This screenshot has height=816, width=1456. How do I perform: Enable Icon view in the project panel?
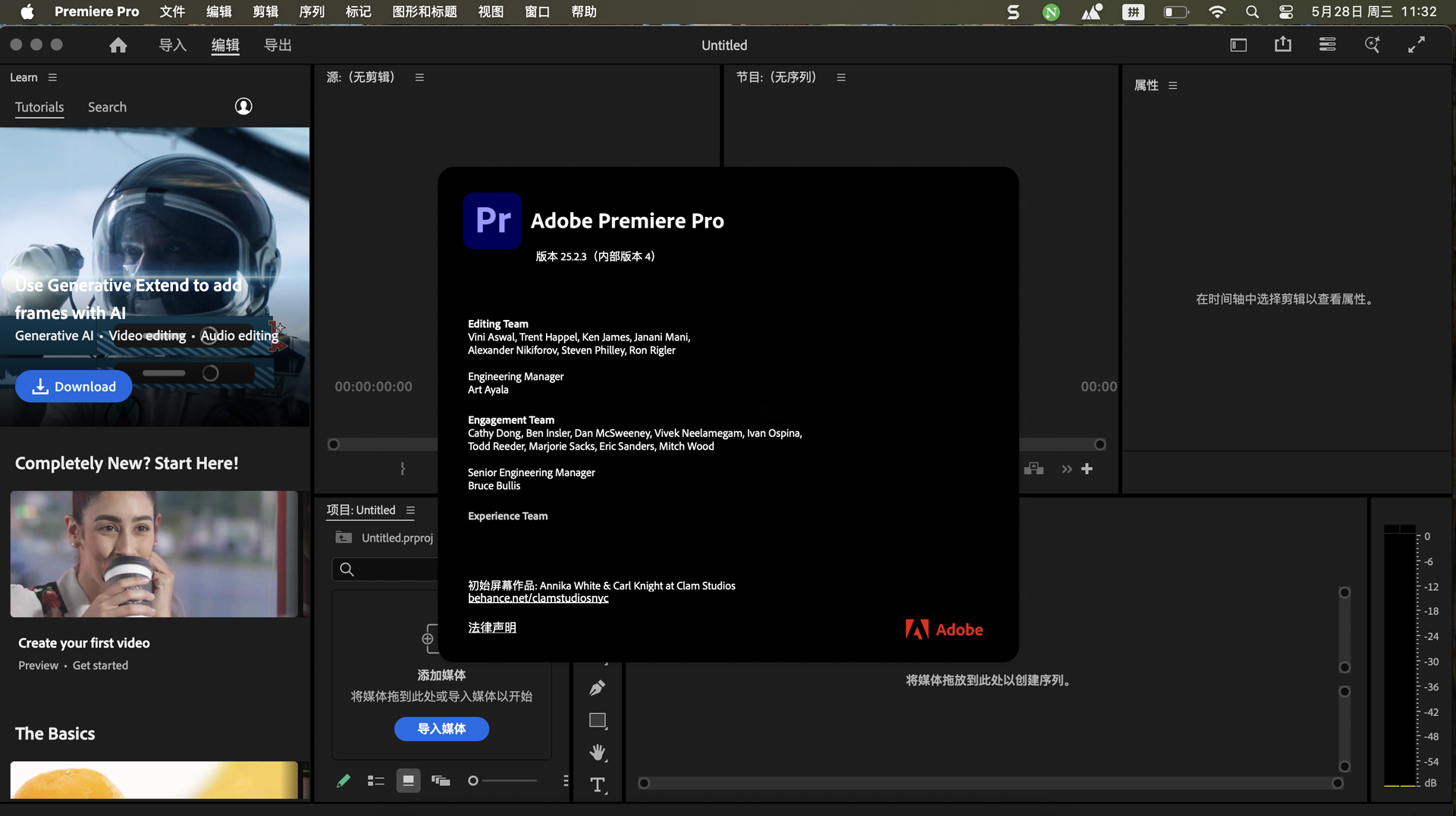408,780
